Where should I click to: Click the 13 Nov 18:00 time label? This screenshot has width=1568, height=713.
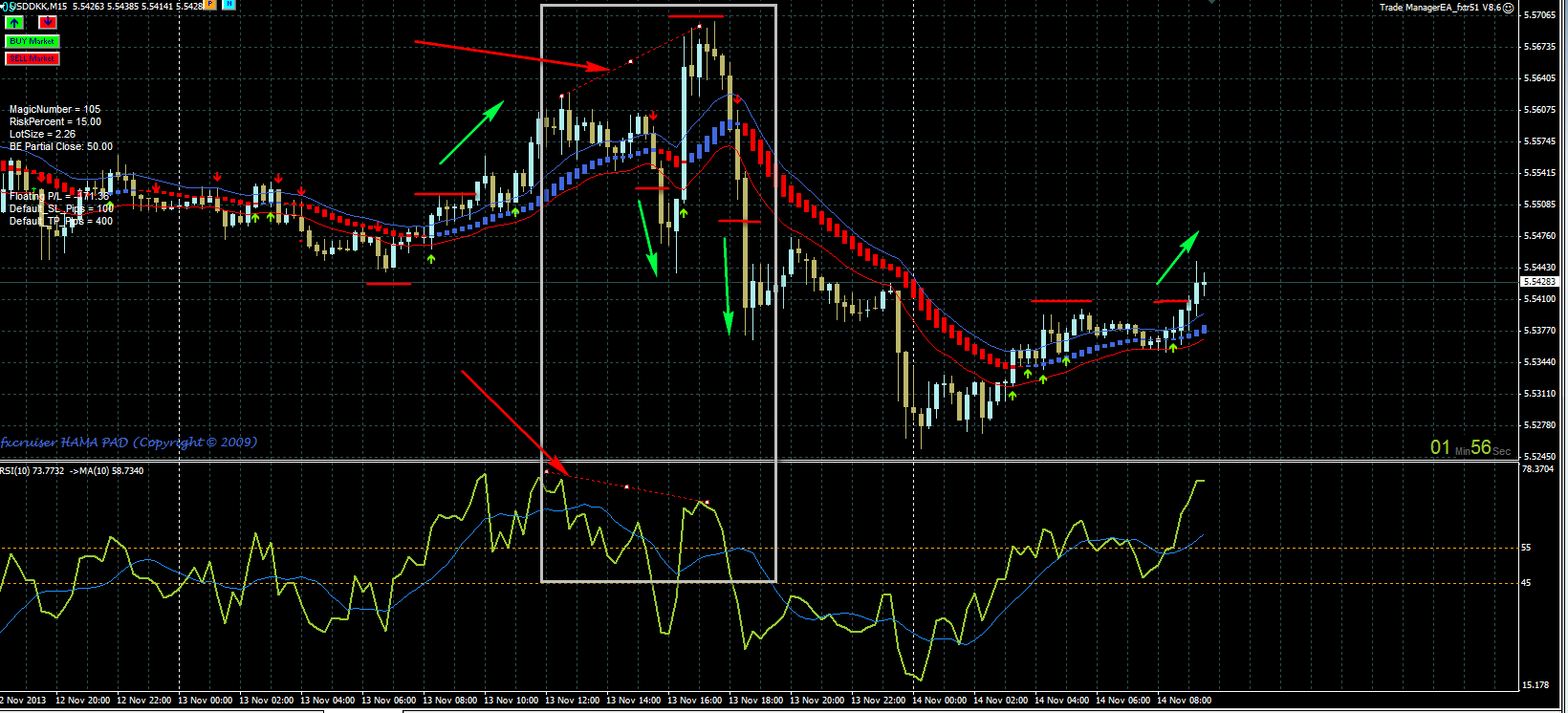tap(755, 701)
